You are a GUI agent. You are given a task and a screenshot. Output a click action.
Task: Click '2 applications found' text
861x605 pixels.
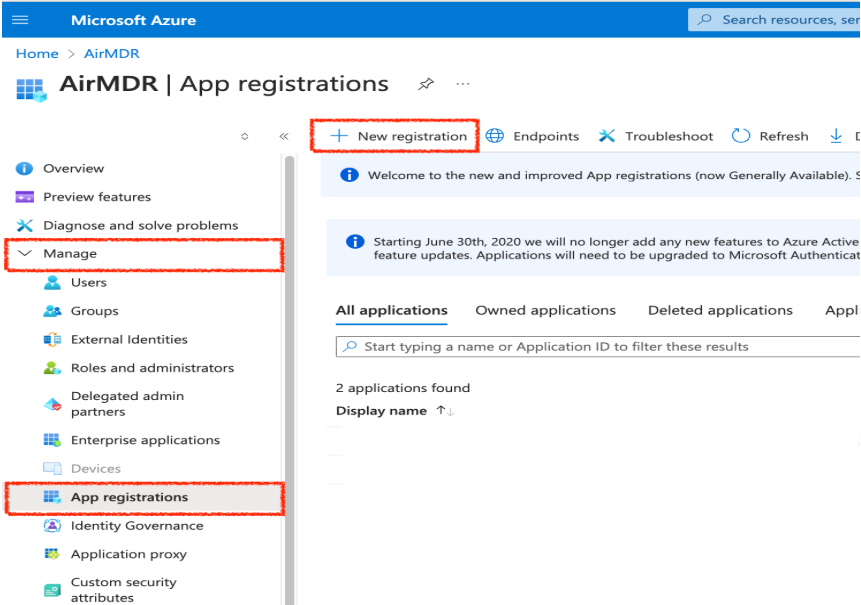point(403,388)
